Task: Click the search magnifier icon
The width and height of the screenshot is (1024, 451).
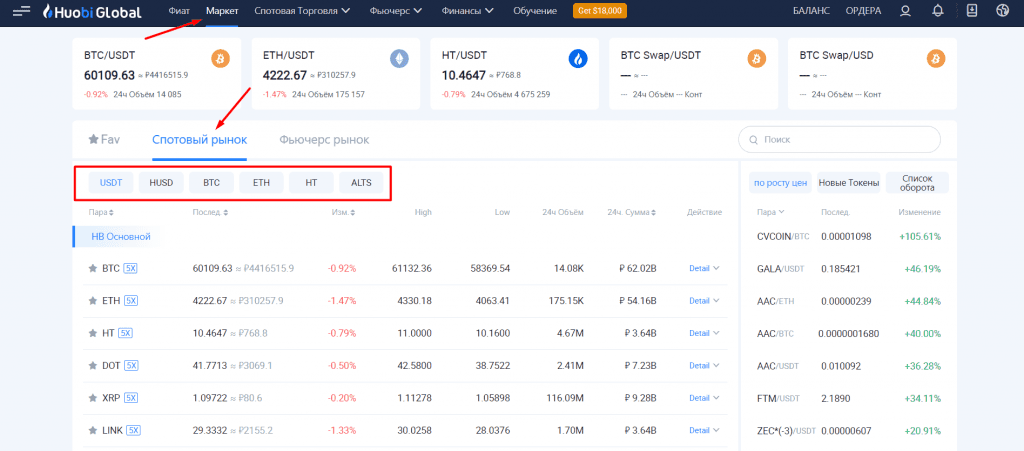Action: (x=754, y=140)
